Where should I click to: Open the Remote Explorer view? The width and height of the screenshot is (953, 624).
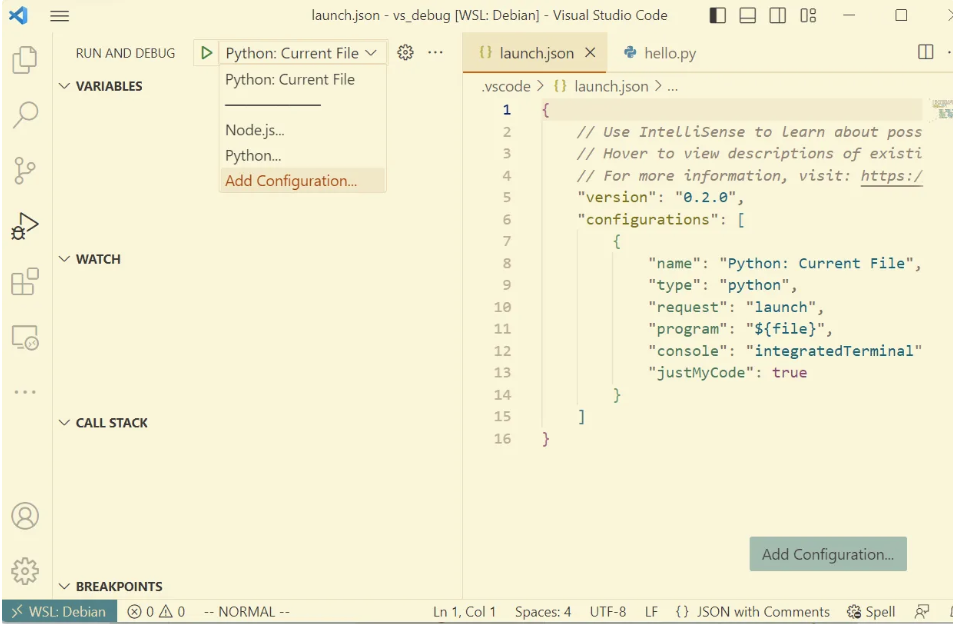25,337
